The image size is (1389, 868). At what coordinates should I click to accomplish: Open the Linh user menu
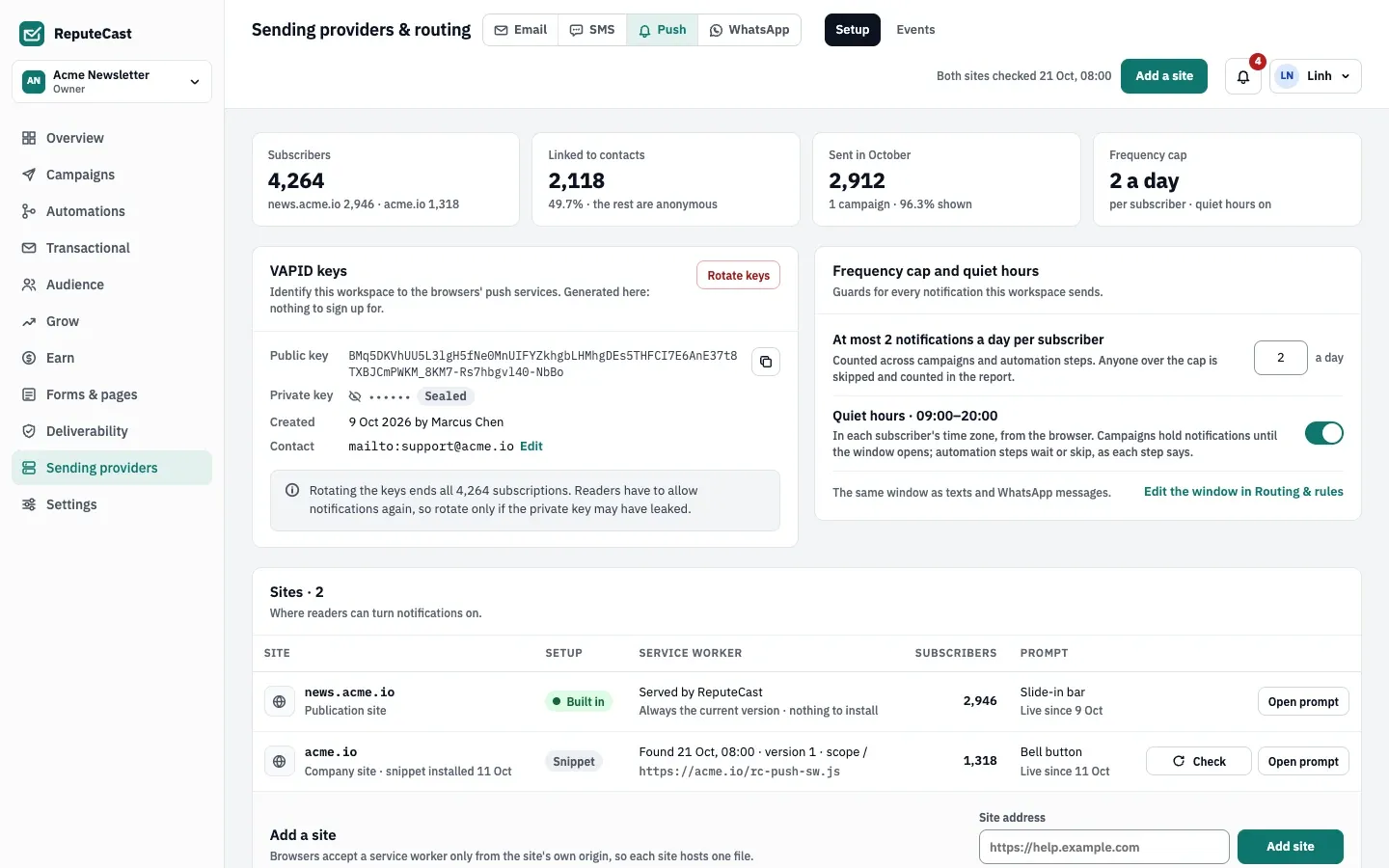[x=1316, y=76]
